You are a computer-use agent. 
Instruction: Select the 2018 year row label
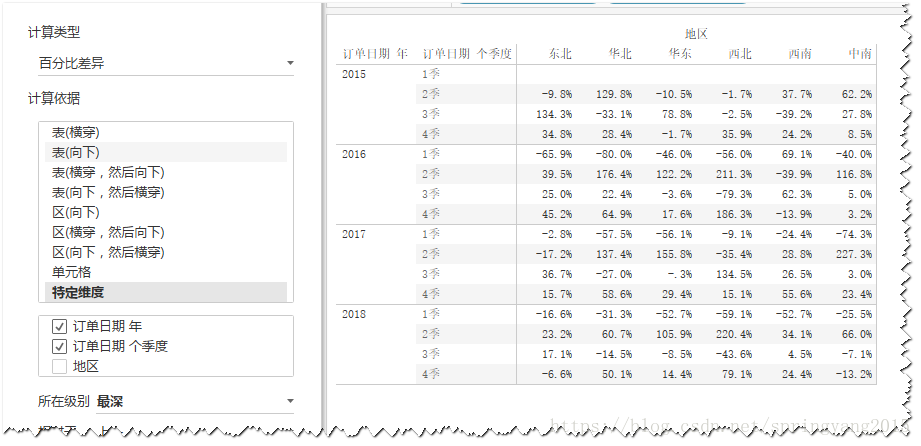[354, 314]
